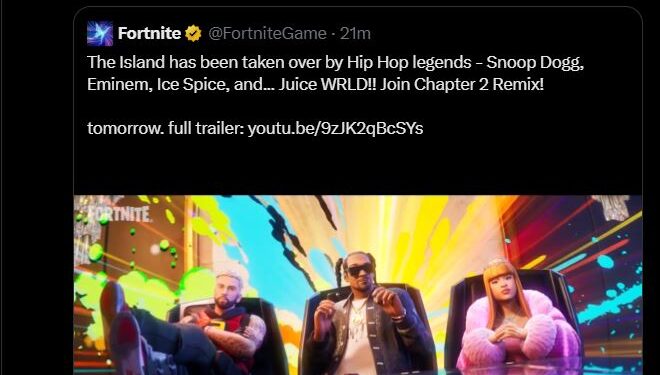Follow the youtu.be/9zJK2qBcSYs trailer link

pos(335,128)
